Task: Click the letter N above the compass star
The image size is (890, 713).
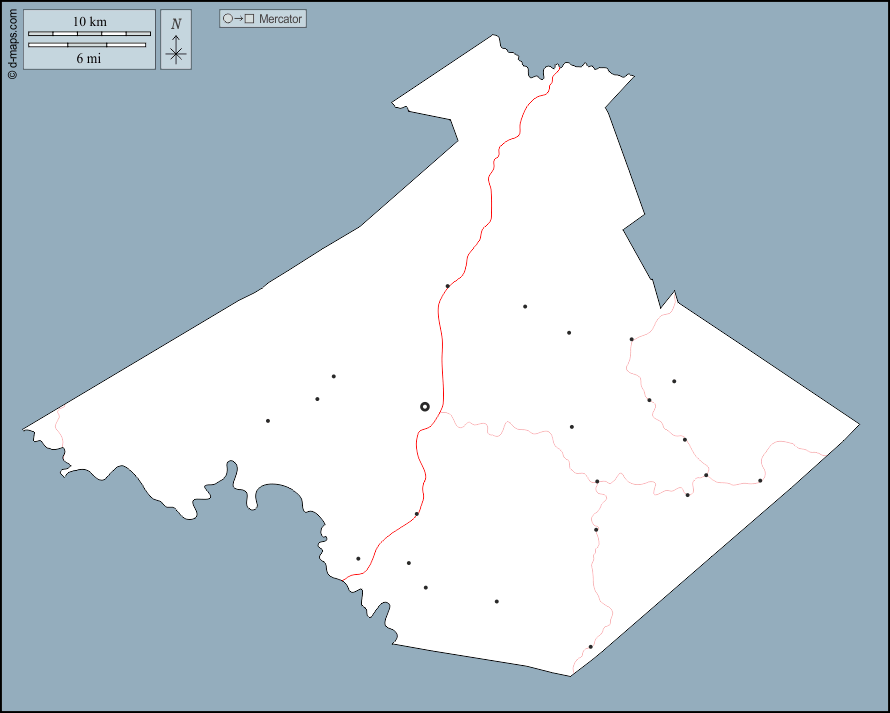Action: coord(176,23)
